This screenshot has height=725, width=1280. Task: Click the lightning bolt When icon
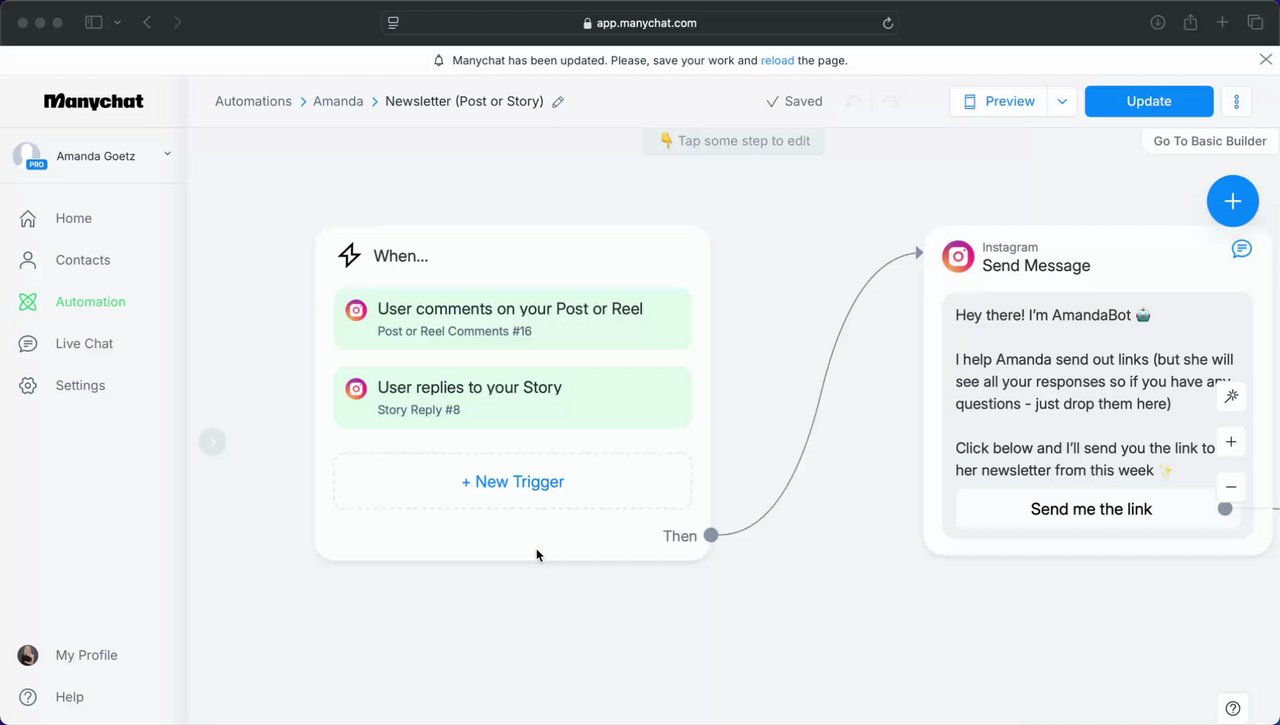point(349,256)
